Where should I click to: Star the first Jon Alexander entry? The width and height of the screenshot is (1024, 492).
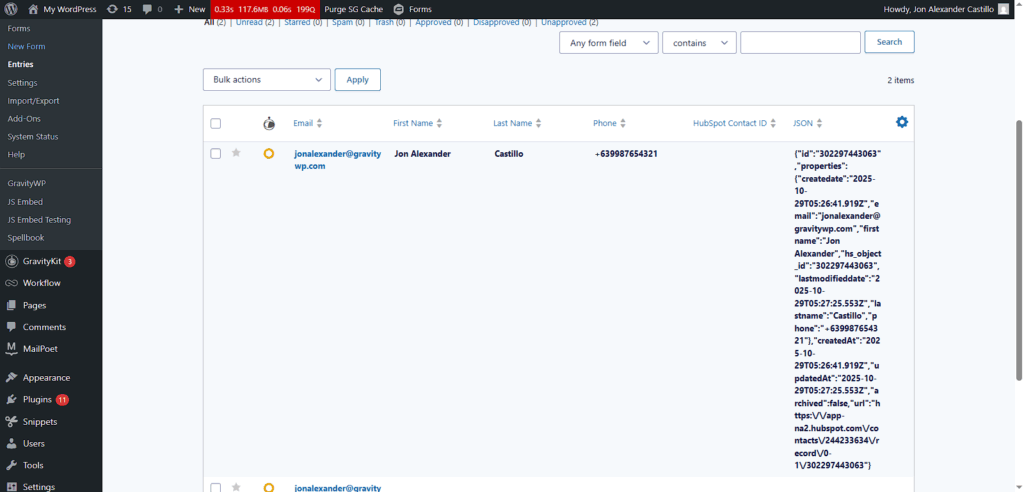(236, 153)
